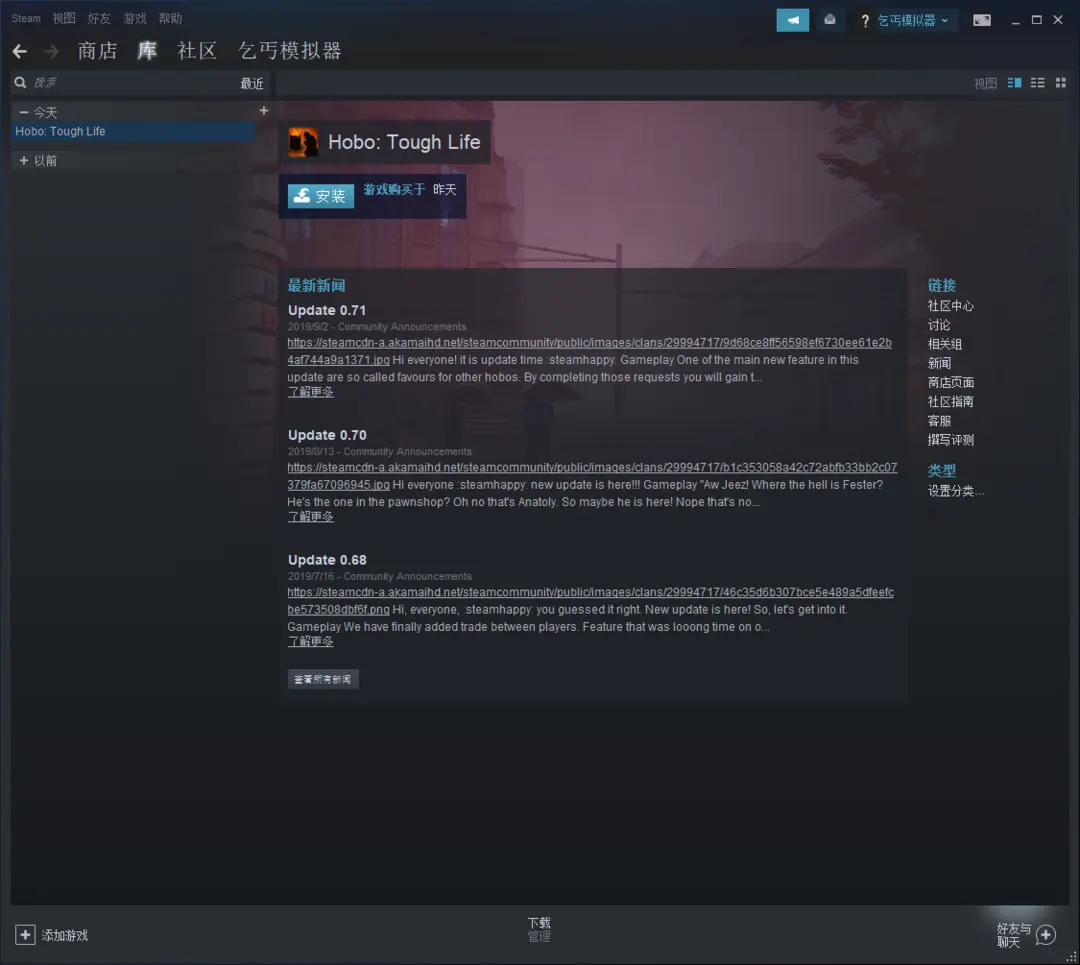Click 了解更多 under Update 0.71
This screenshot has width=1080, height=965.
(x=310, y=392)
